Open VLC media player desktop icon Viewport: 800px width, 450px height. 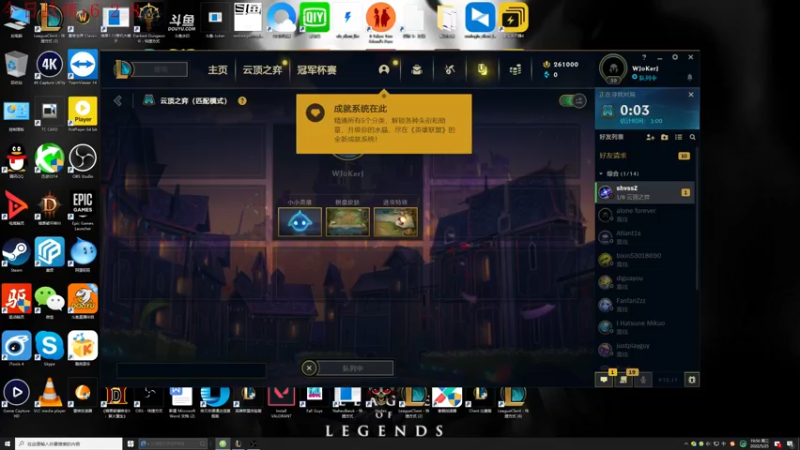point(49,396)
